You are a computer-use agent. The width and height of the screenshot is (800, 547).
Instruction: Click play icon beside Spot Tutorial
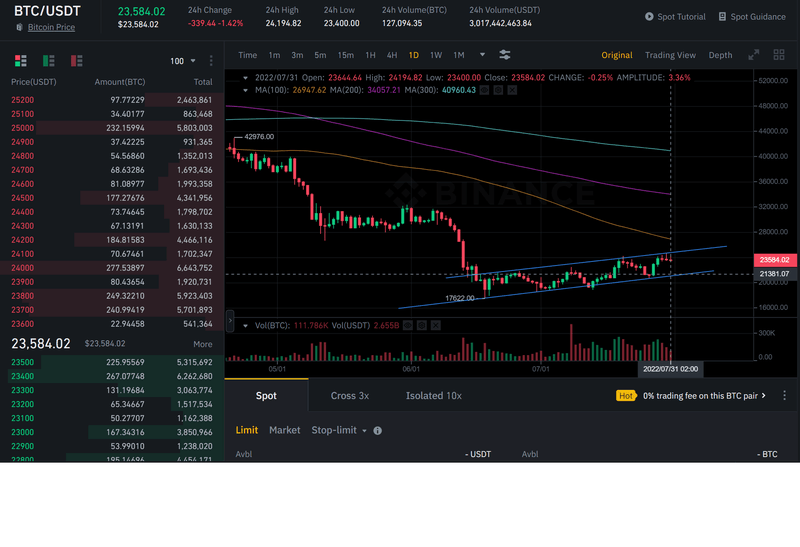tap(649, 16)
